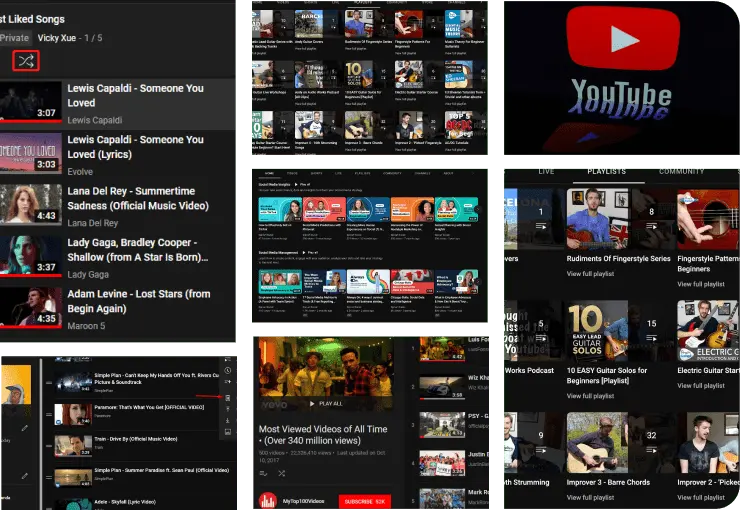Click Improver 3 thumbnail showing 32 videos

[x=619, y=443]
